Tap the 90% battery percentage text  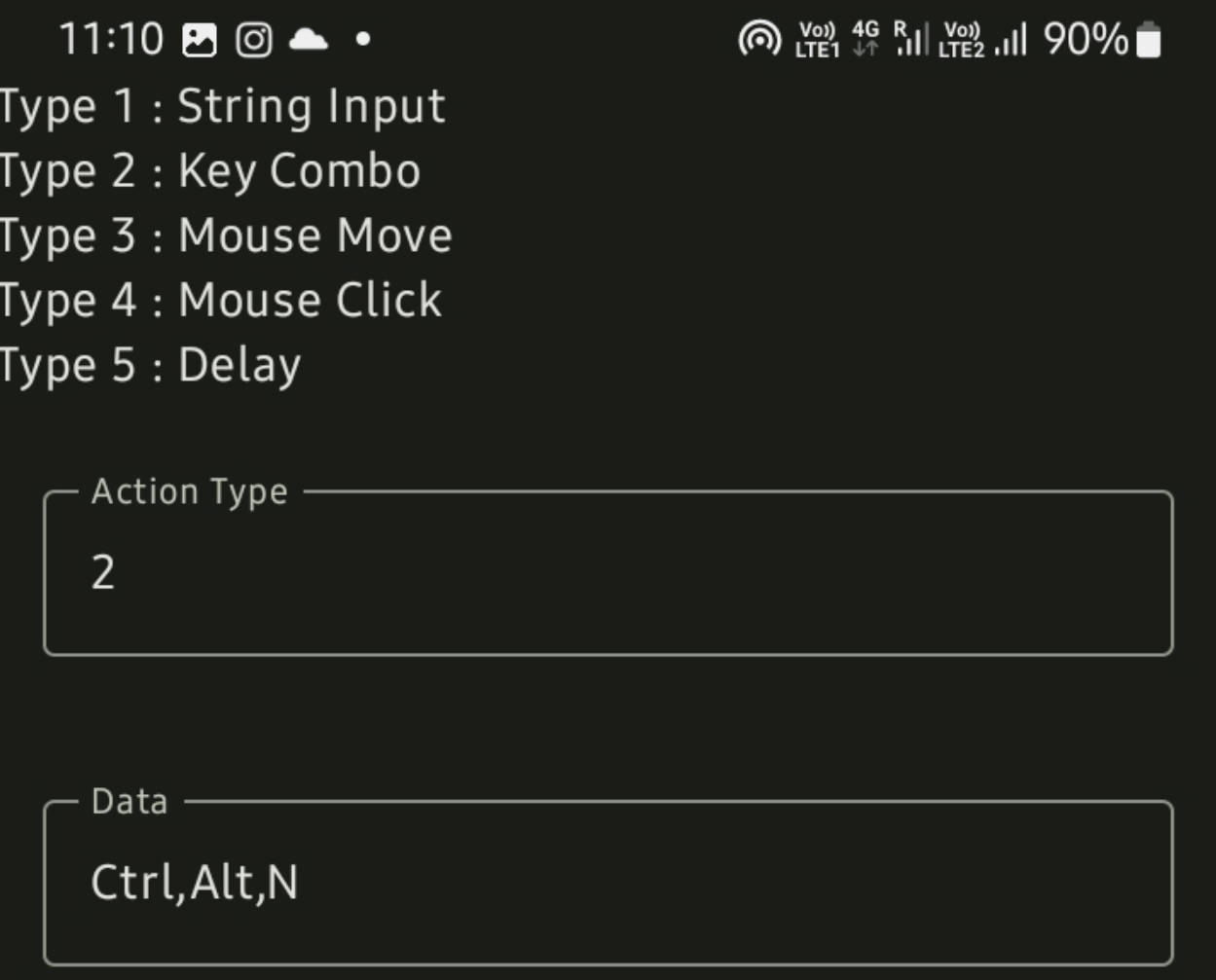[x=1086, y=40]
